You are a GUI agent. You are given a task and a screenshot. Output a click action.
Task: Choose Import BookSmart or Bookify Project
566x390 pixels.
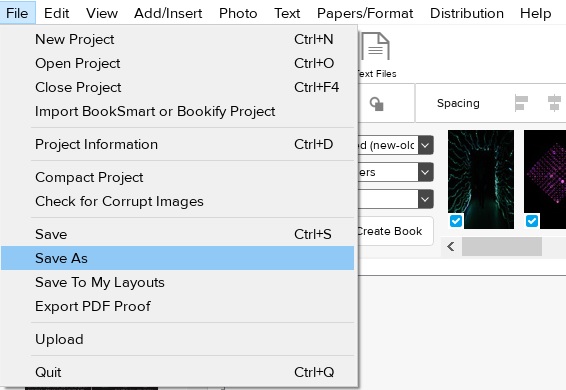(x=178, y=112)
